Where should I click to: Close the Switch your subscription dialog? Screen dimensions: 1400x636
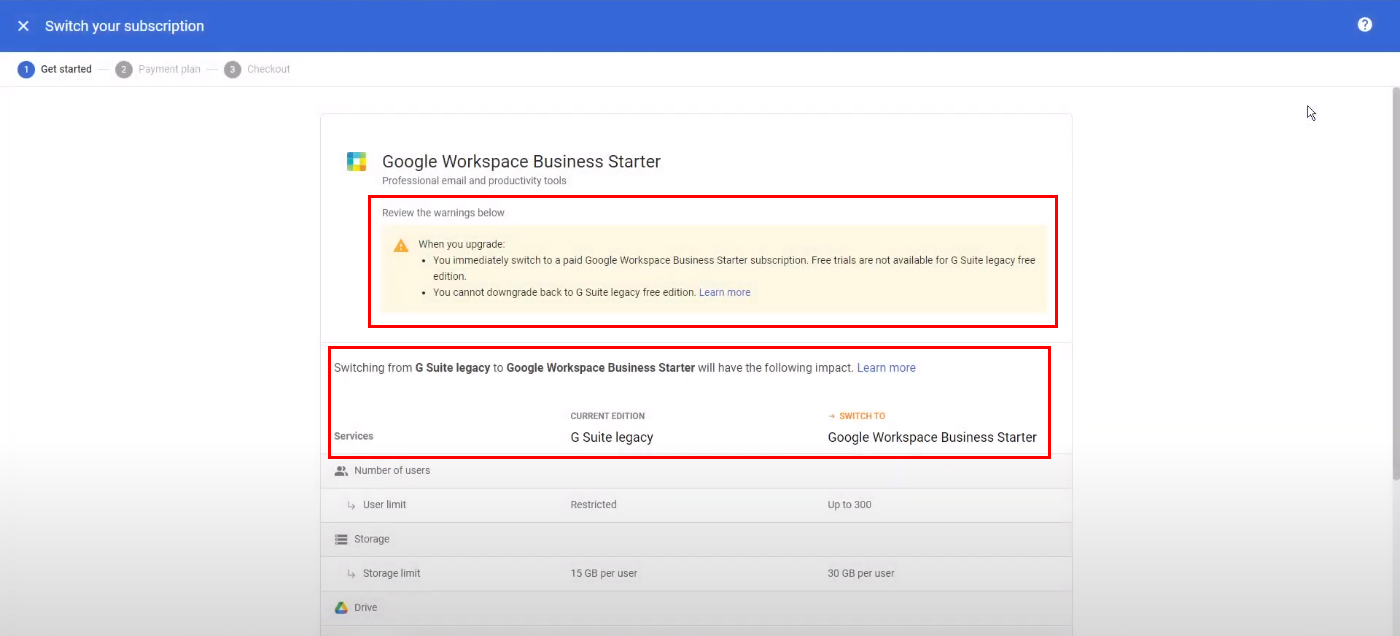pyautogui.click(x=23, y=26)
